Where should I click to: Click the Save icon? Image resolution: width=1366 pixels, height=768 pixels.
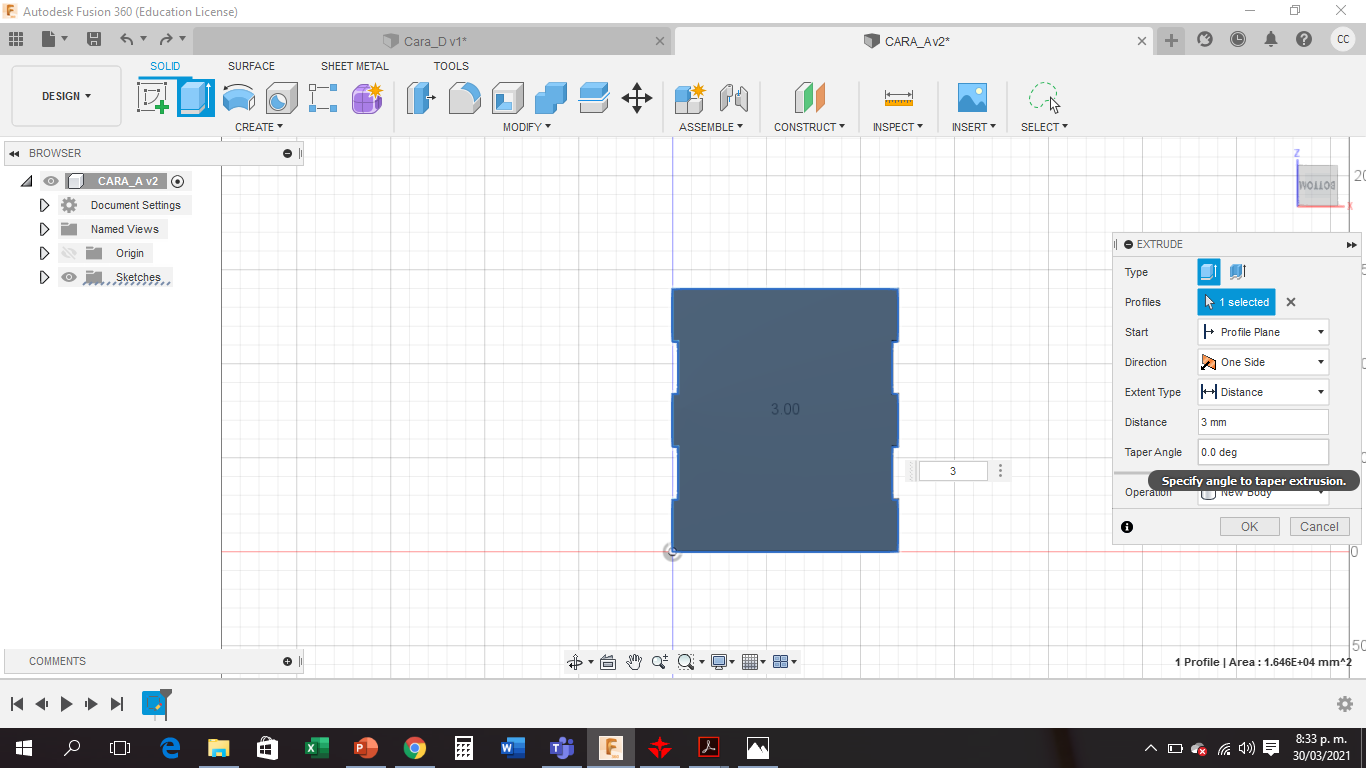(94, 39)
